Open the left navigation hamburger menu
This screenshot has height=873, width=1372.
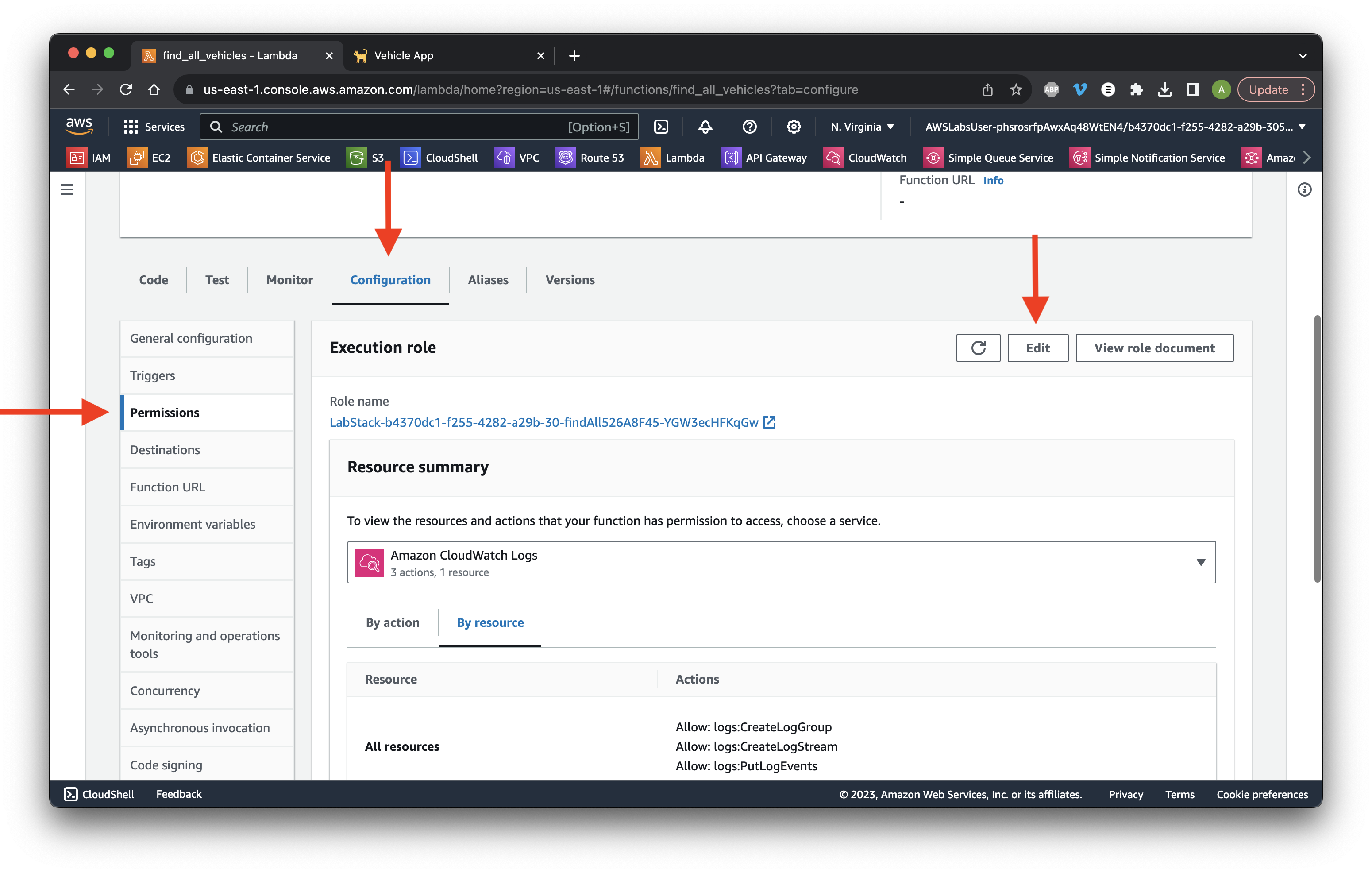point(67,189)
